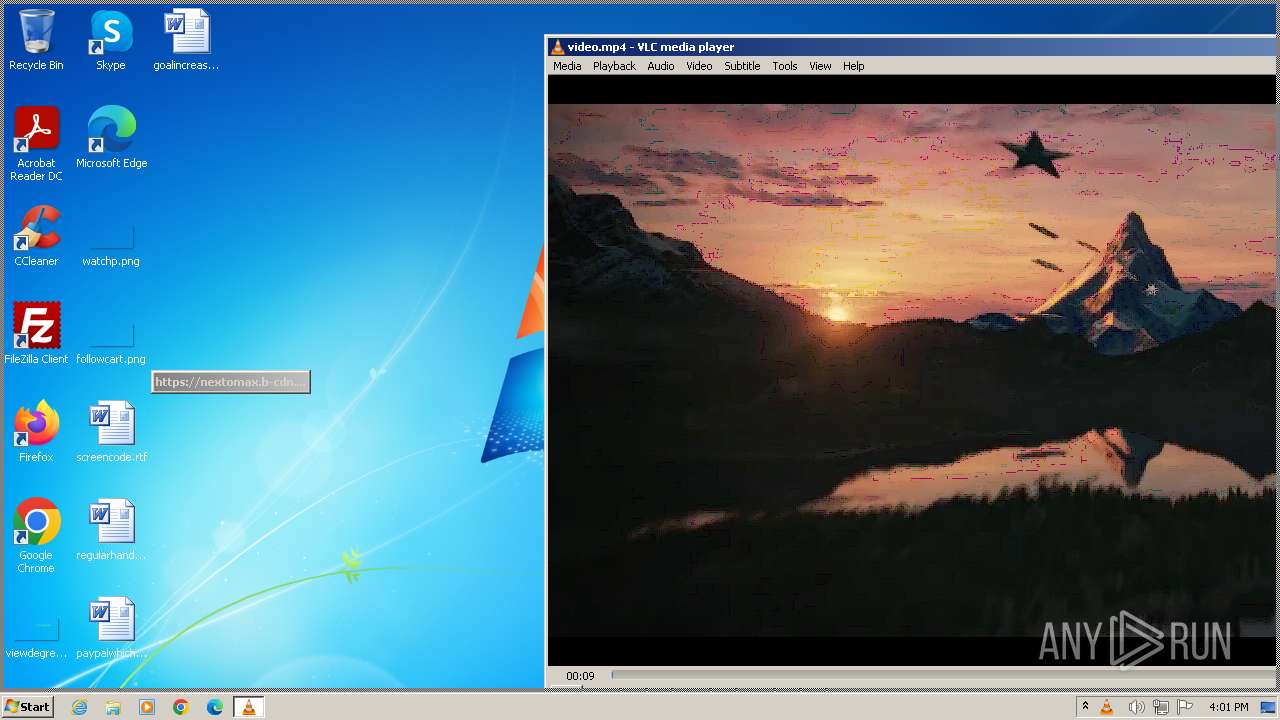Open the network status tray icon
This screenshot has height=720, width=1280.
coord(1161,707)
